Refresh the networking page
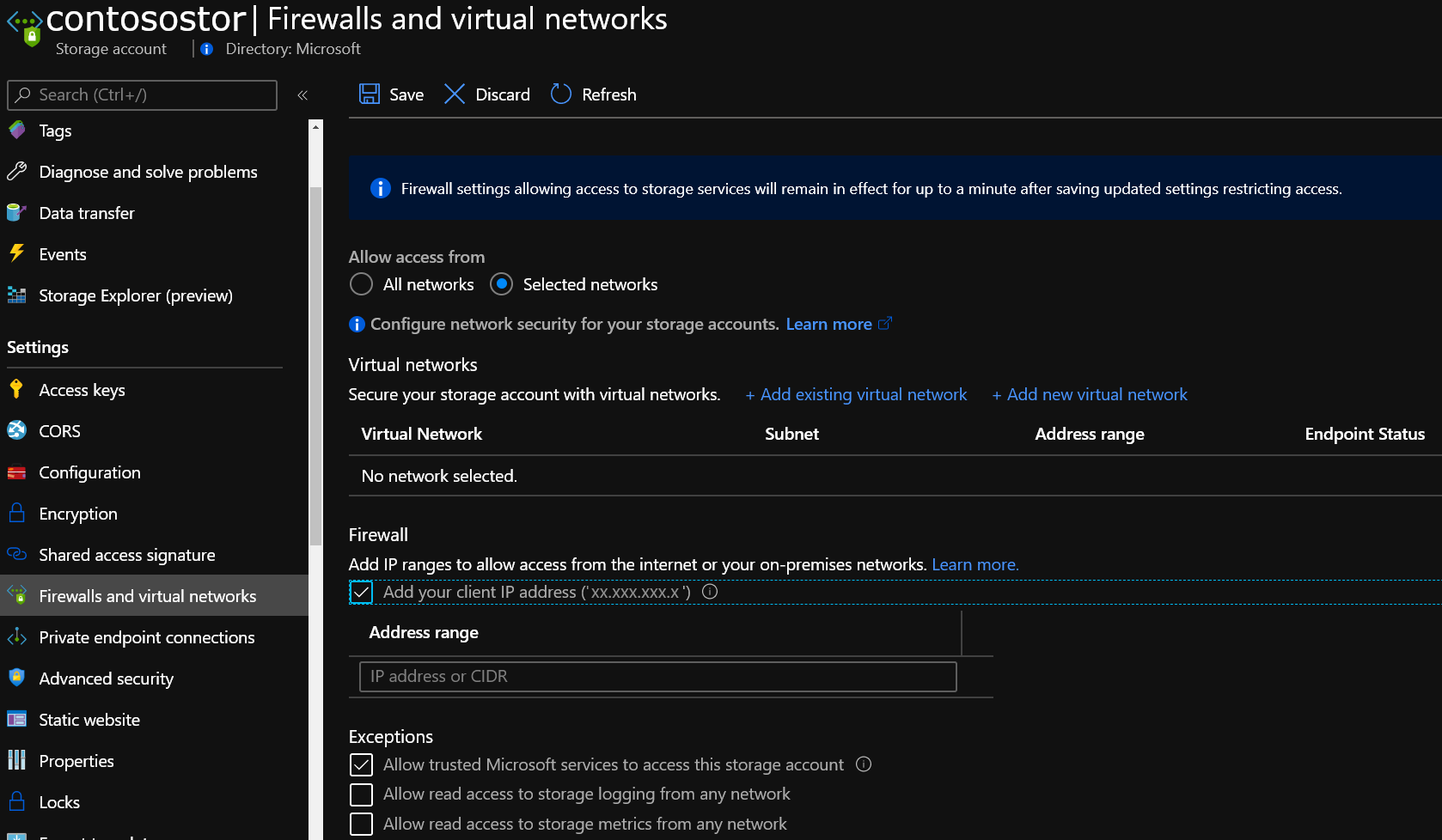 click(x=594, y=94)
